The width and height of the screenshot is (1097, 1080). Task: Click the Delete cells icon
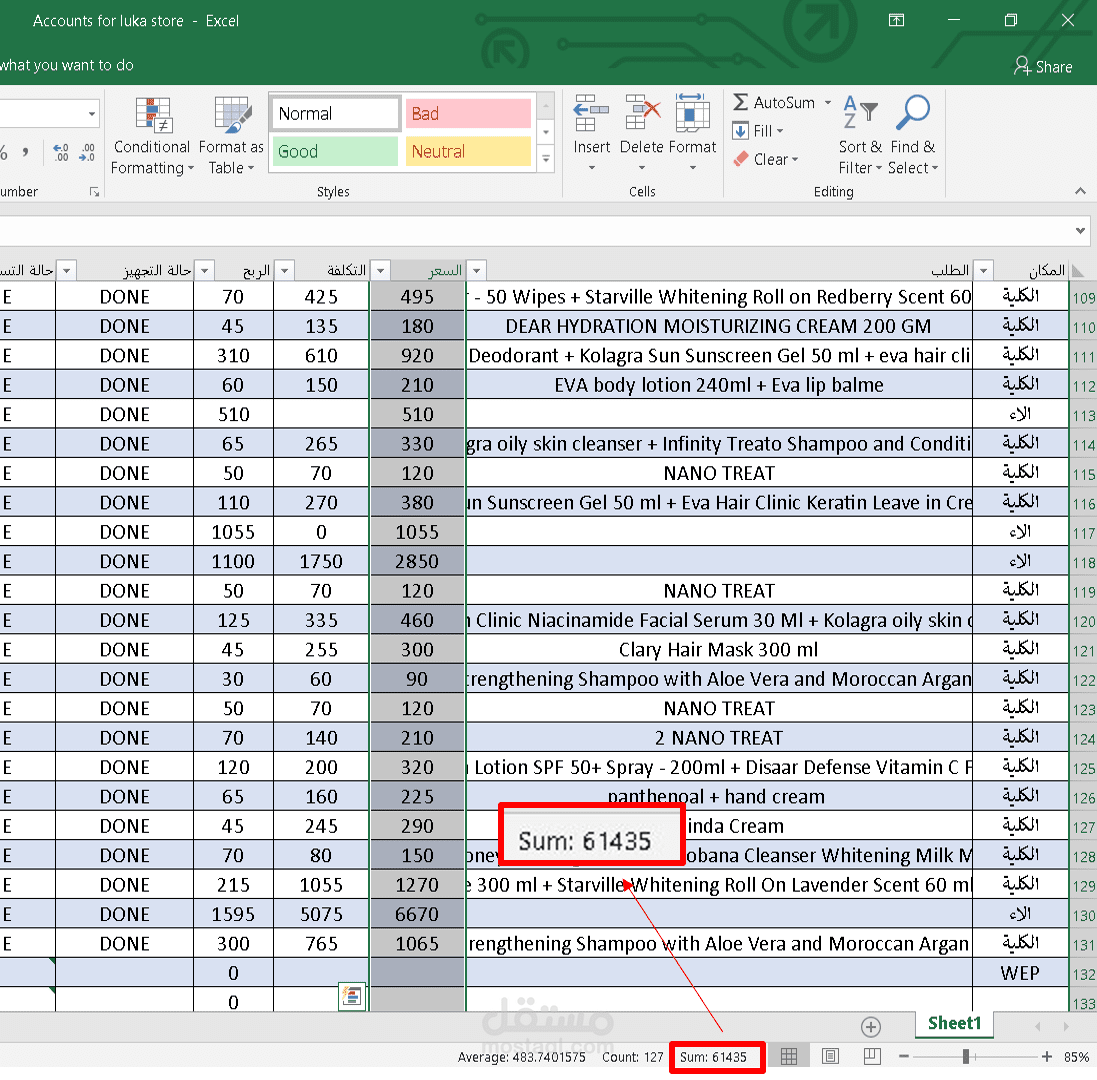click(642, 113)
